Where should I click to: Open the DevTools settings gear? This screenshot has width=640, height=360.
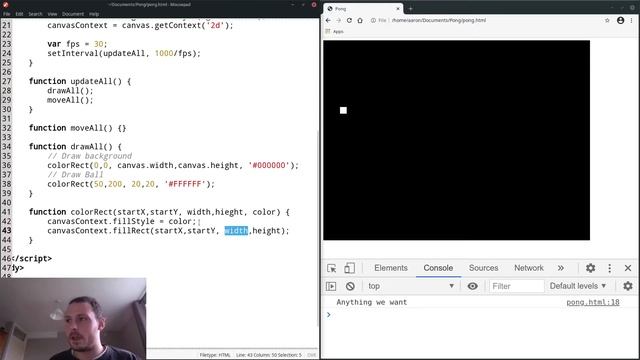(x=590, y=268)
